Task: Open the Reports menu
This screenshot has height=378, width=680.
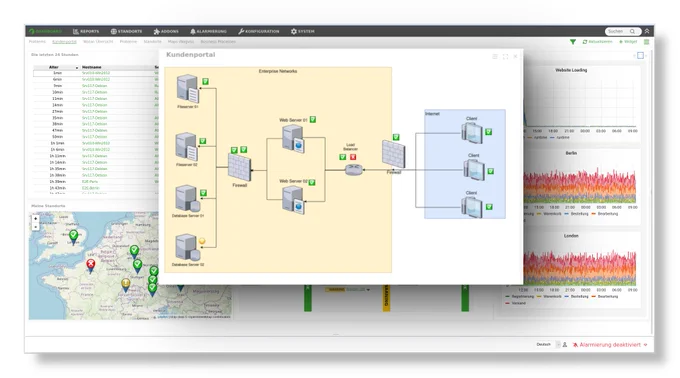Action: [86, 31]
